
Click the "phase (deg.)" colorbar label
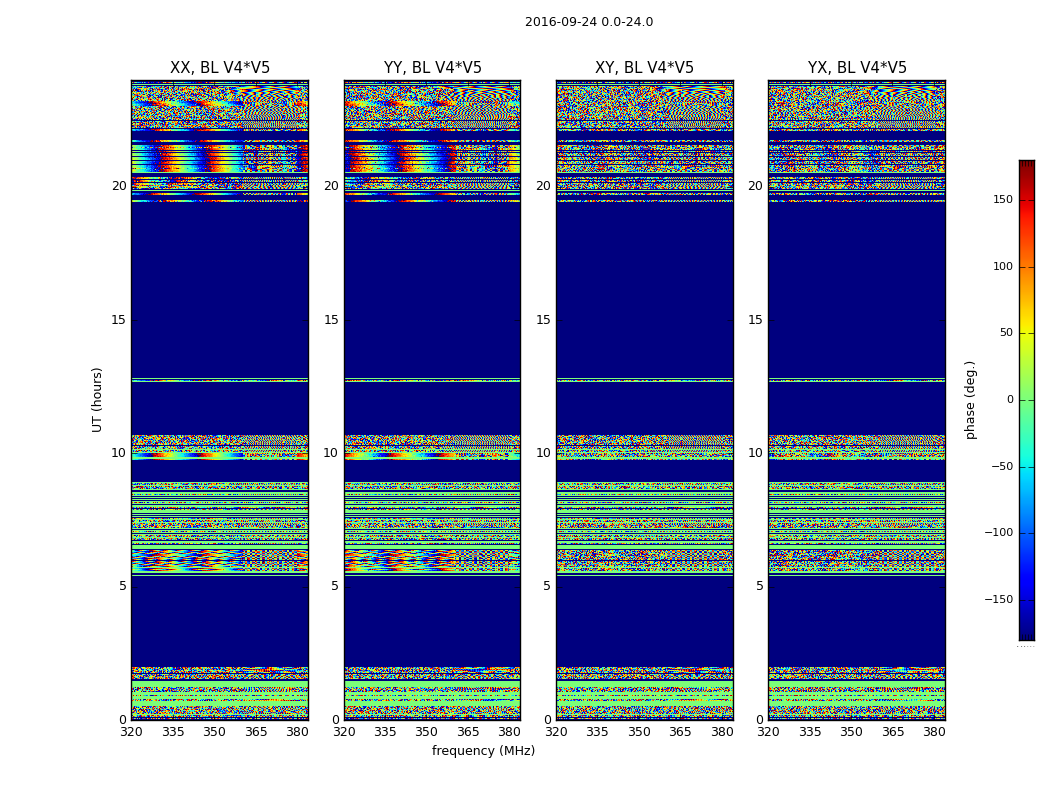point(970,399)
